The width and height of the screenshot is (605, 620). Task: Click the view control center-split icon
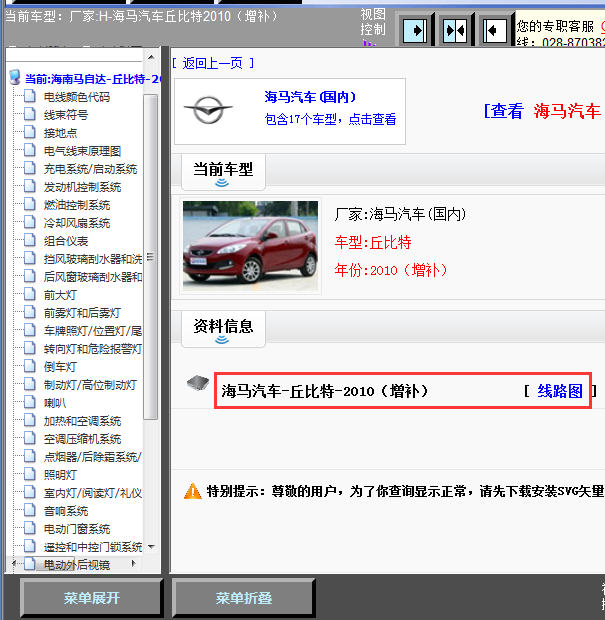(x=455, y=30)
